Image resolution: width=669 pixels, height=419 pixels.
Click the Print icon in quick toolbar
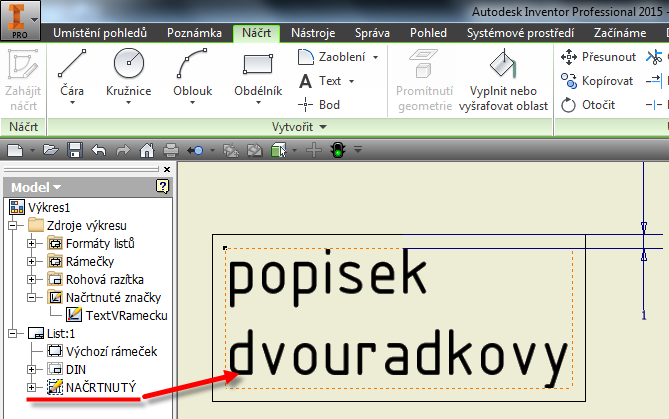point(170,150)
